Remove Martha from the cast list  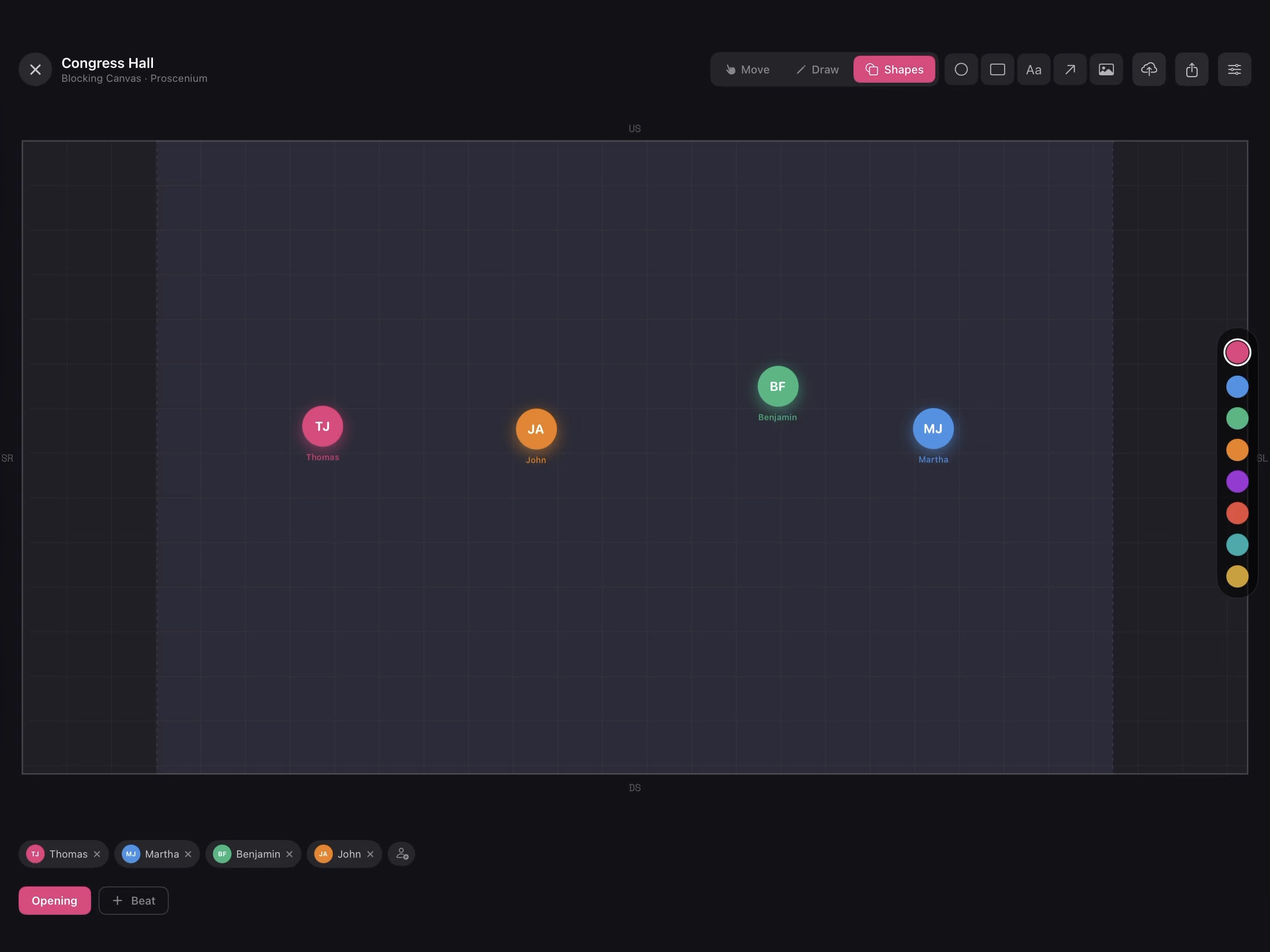[x=188, y=854]
